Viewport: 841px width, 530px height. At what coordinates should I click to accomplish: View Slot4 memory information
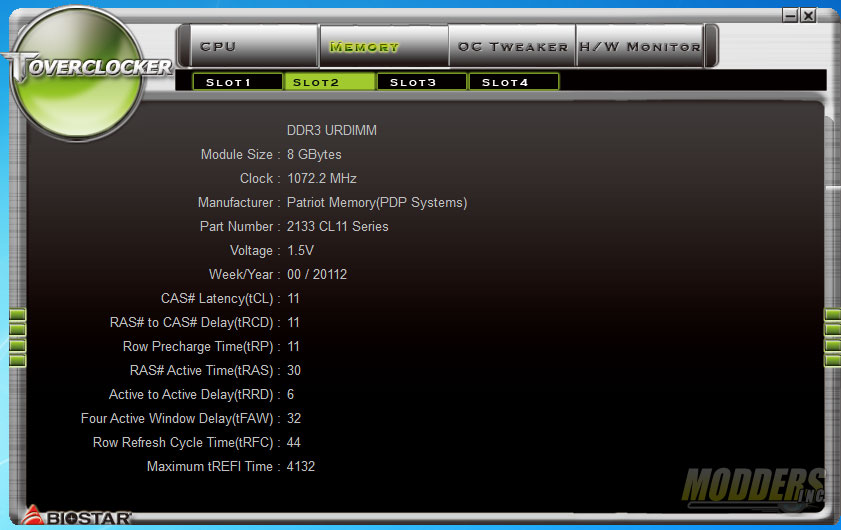514,82
